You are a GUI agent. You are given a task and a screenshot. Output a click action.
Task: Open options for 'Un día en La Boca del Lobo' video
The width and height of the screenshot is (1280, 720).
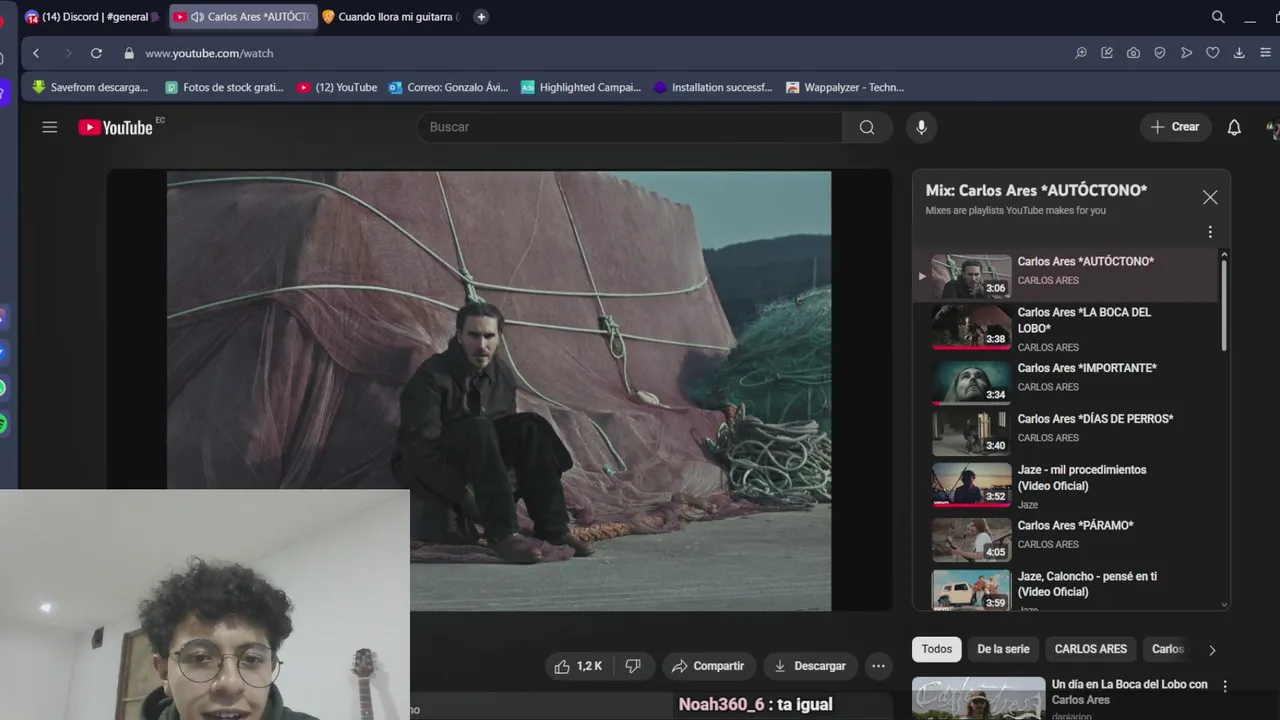coord(1225,687)
